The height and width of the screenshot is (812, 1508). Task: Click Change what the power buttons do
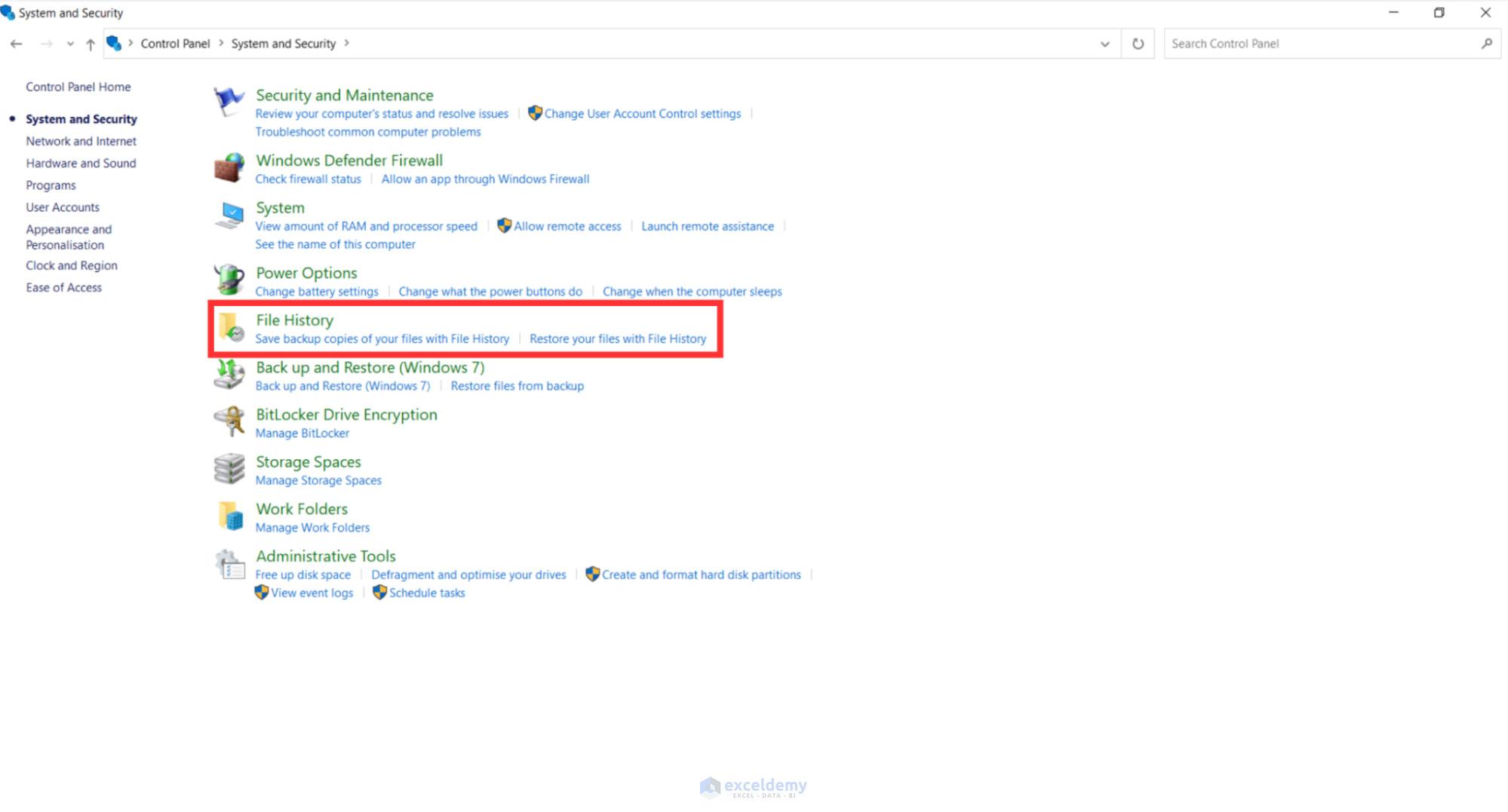point(490,291)
